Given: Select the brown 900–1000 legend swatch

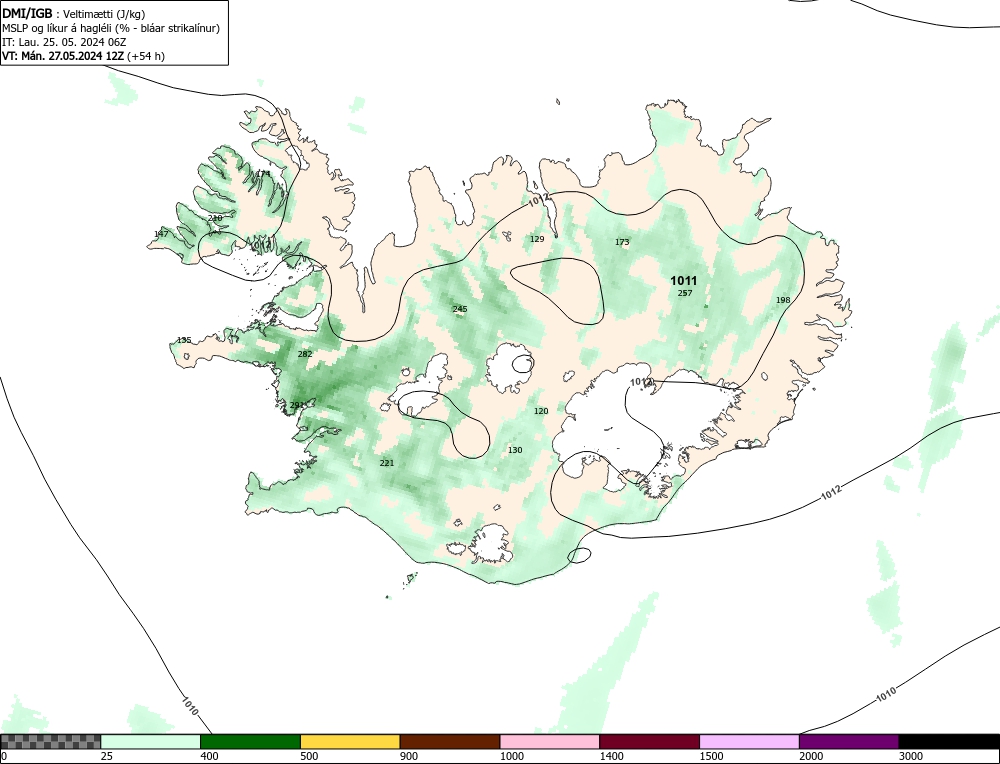Looking at the screenshot, I should [450, 741].
